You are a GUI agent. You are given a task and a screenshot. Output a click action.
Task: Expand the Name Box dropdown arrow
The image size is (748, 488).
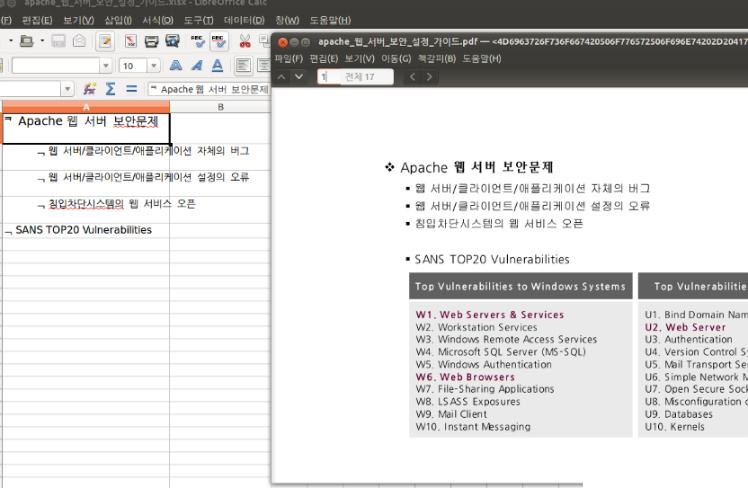(67, 89)
